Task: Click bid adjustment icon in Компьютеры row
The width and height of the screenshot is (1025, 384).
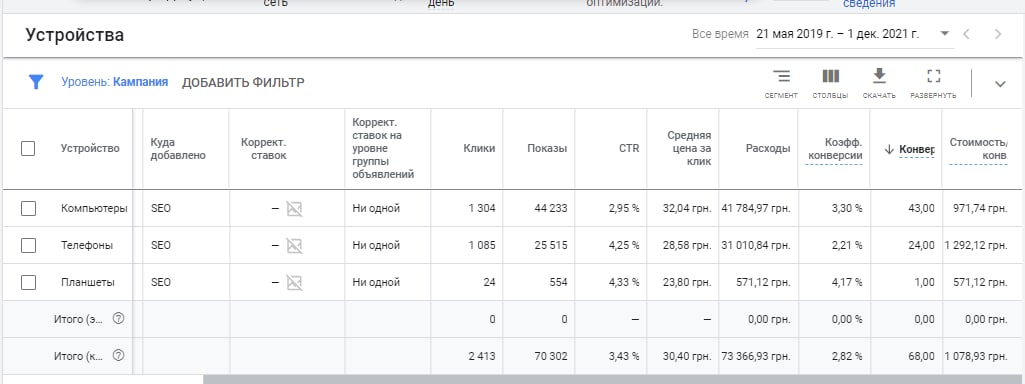Action: [x=294, y=209]
